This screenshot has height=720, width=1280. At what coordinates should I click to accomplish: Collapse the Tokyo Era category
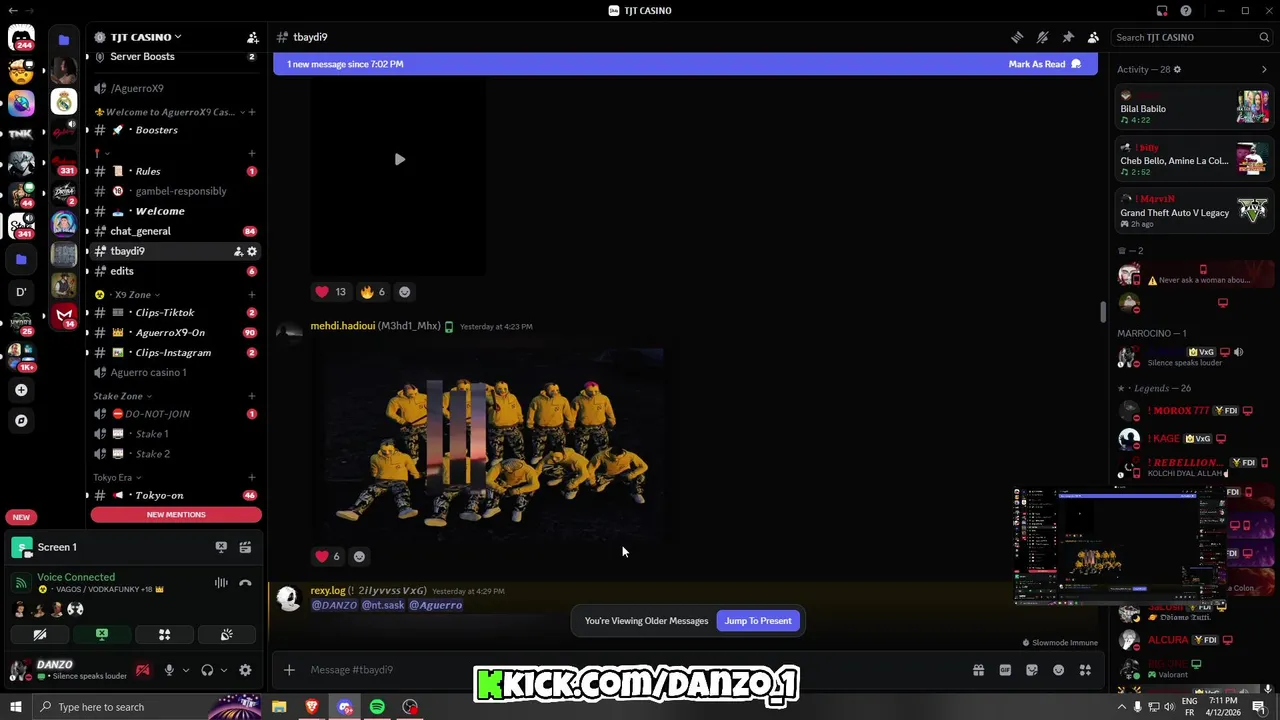(x=117, y=478)
